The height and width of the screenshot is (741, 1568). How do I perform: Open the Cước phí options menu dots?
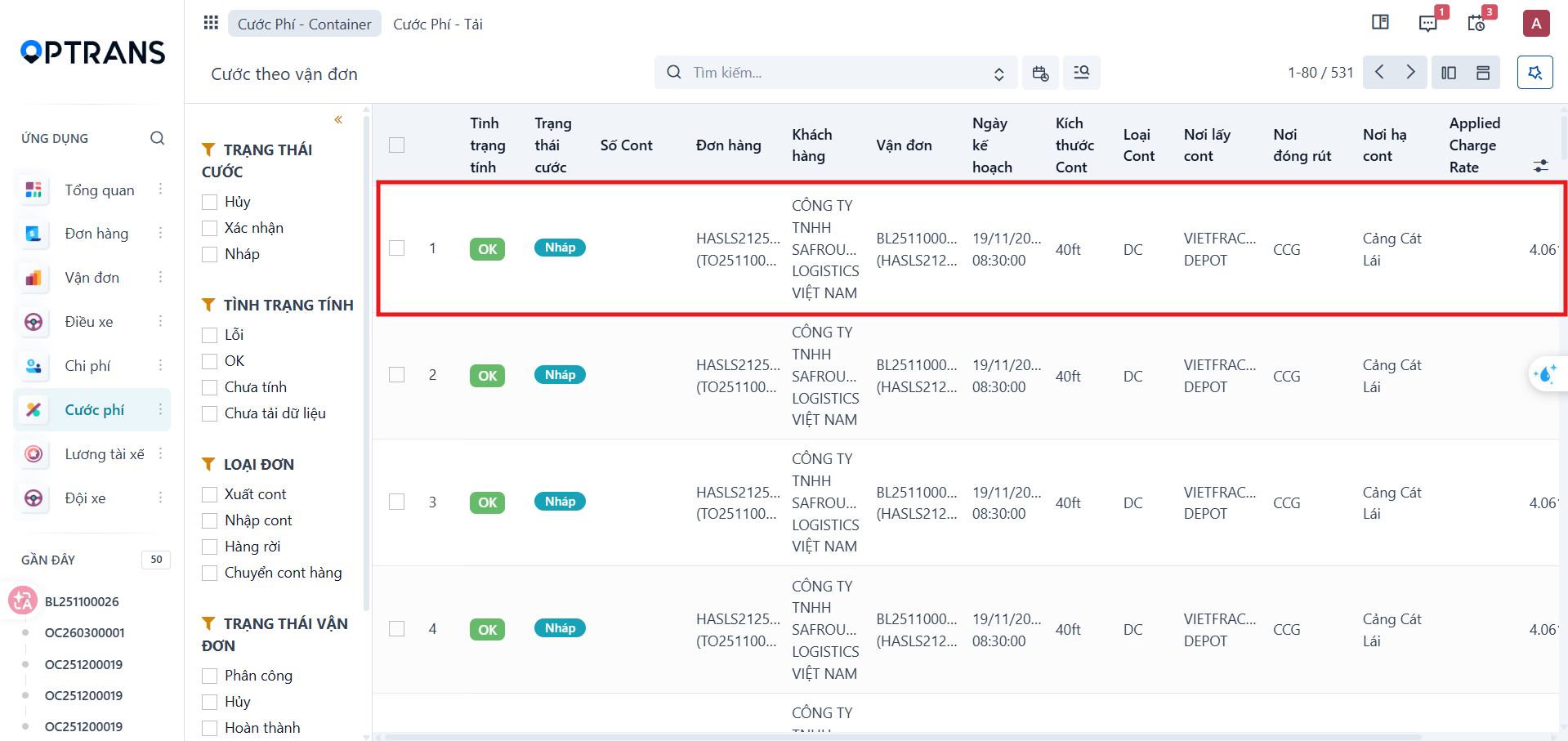(x=160, y=409)
